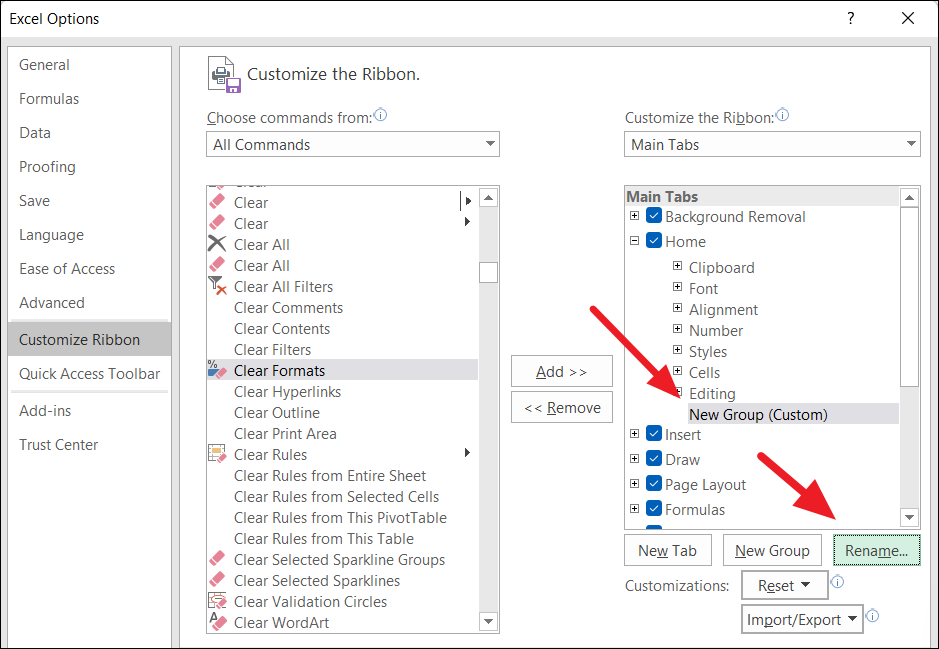Expand the Draw tab node
Screen dimensions: 939x649
[x=635, y=459]
